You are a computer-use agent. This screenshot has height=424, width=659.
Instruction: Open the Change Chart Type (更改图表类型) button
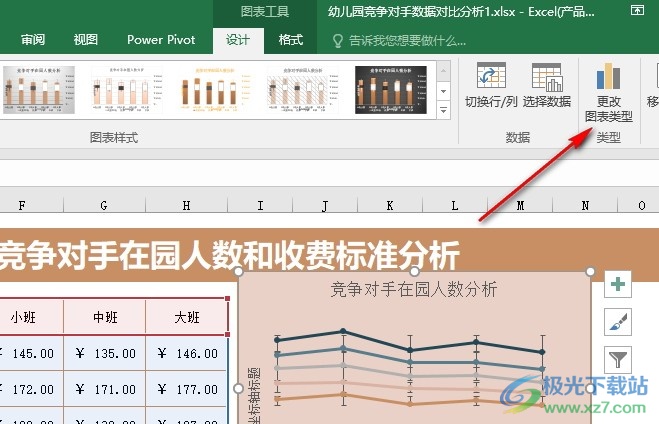609,92
